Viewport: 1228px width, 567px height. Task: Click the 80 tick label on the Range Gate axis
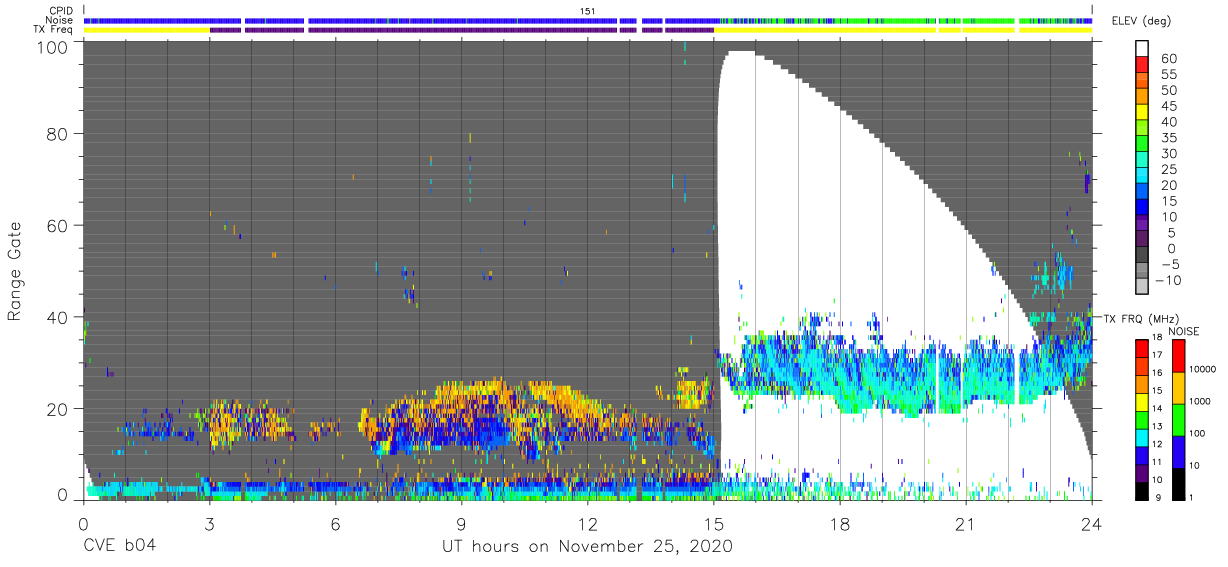point(57,134)
